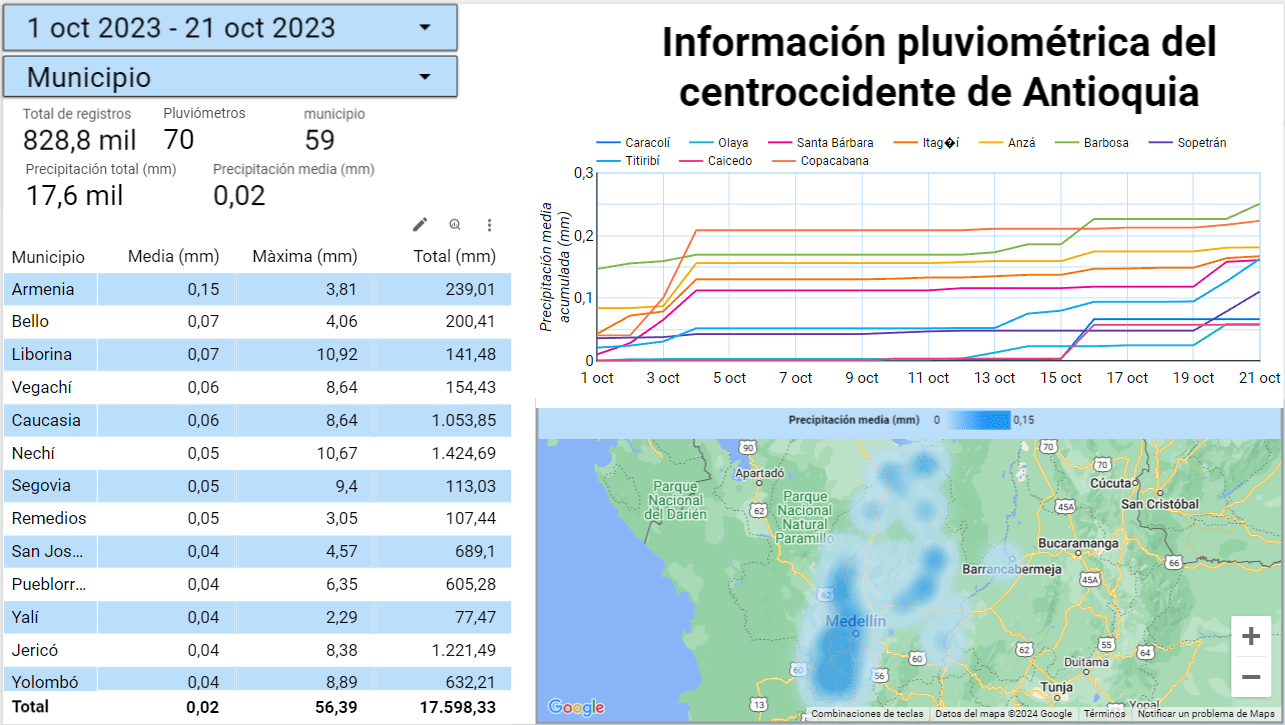Click the Total de registros 828,8 mil scorecard
Image resolution: width=1285 pixels, height=725 pixels.
(x=79, y=130)
